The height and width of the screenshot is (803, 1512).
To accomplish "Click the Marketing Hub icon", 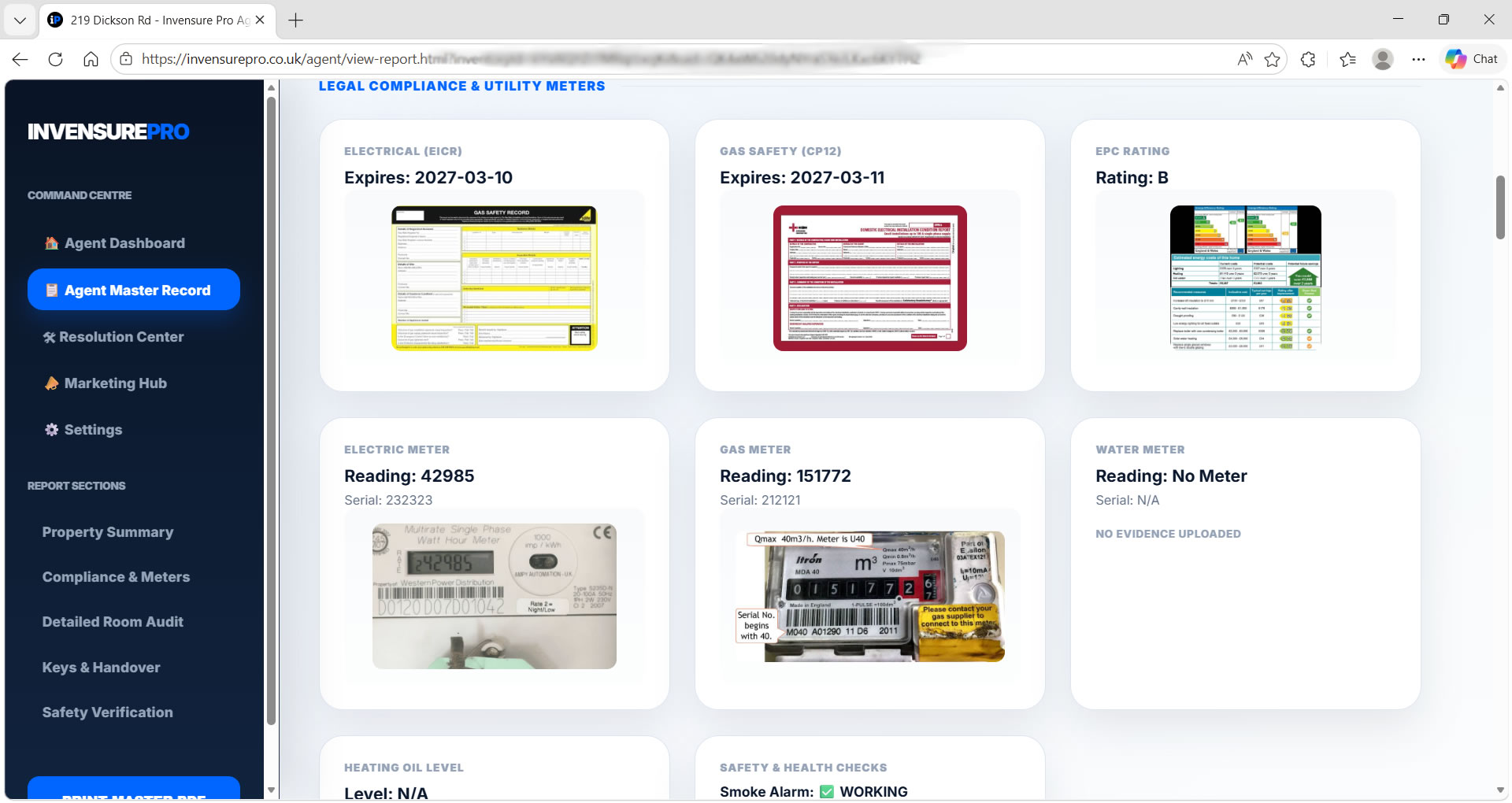I will click(x=52, y=383).
